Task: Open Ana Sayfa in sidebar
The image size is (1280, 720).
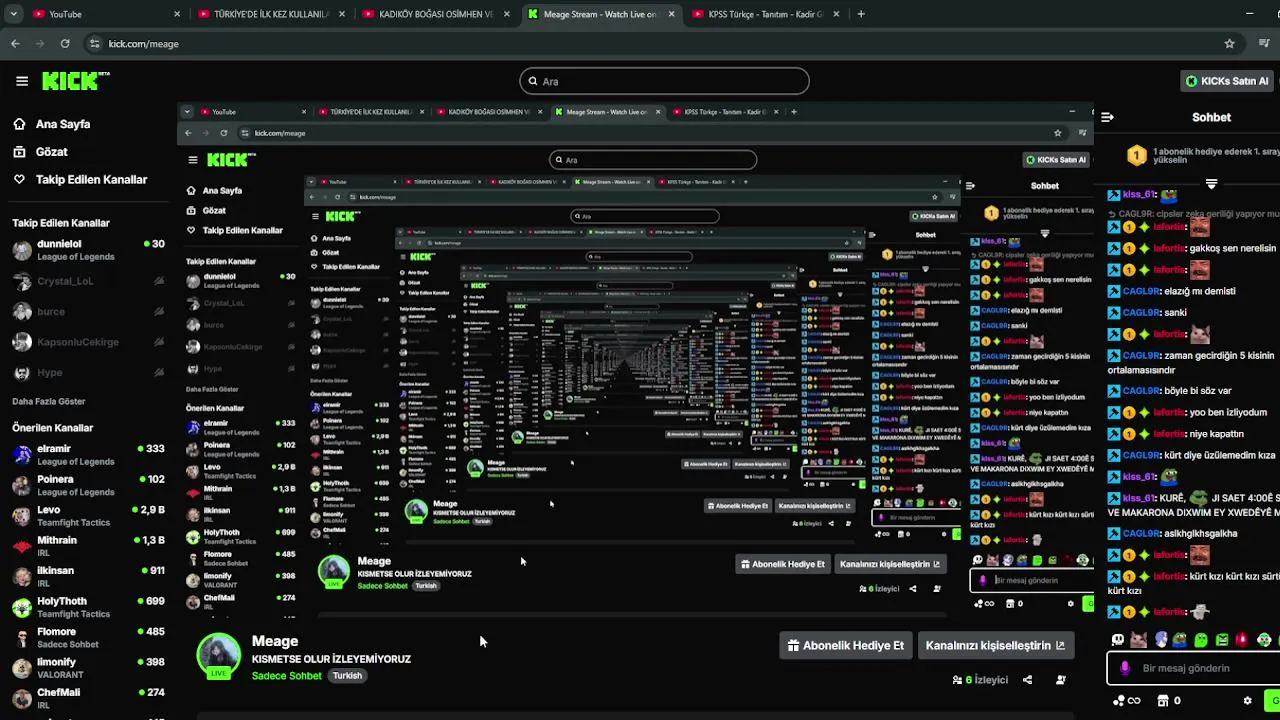Action: pyautogui.click(x=63, y=124)
